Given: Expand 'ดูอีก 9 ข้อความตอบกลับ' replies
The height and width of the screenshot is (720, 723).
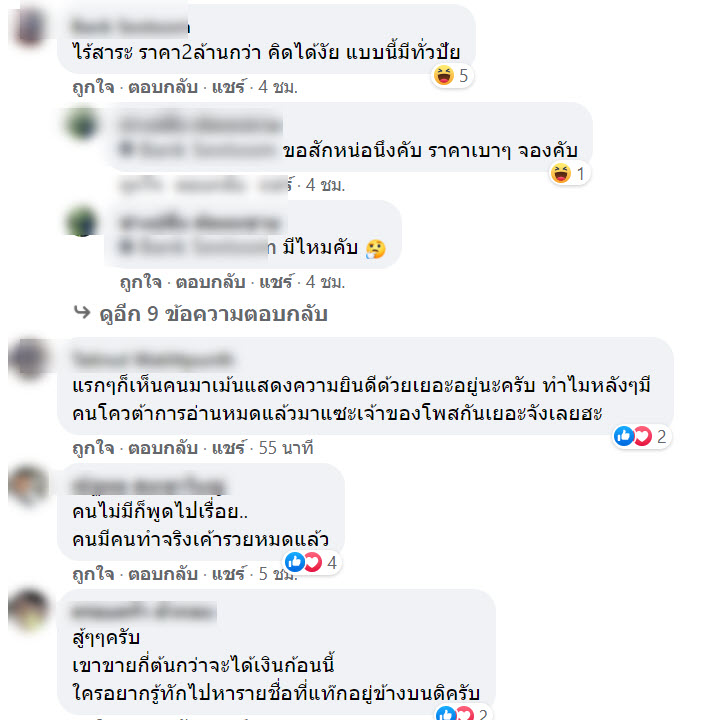Looking at the screenshot, I should pyautogui.click(x=213, y=314).
